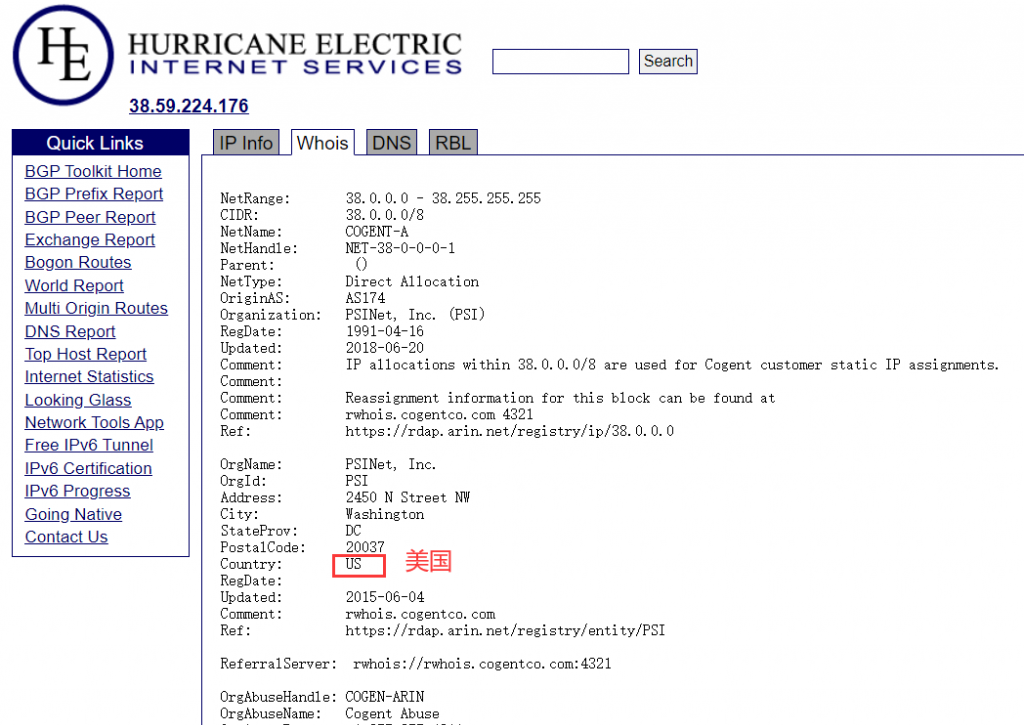This screenshot has height=725, width=1024.
Task: Open BGP Prefix Report link
Action: tap(93, 194)
